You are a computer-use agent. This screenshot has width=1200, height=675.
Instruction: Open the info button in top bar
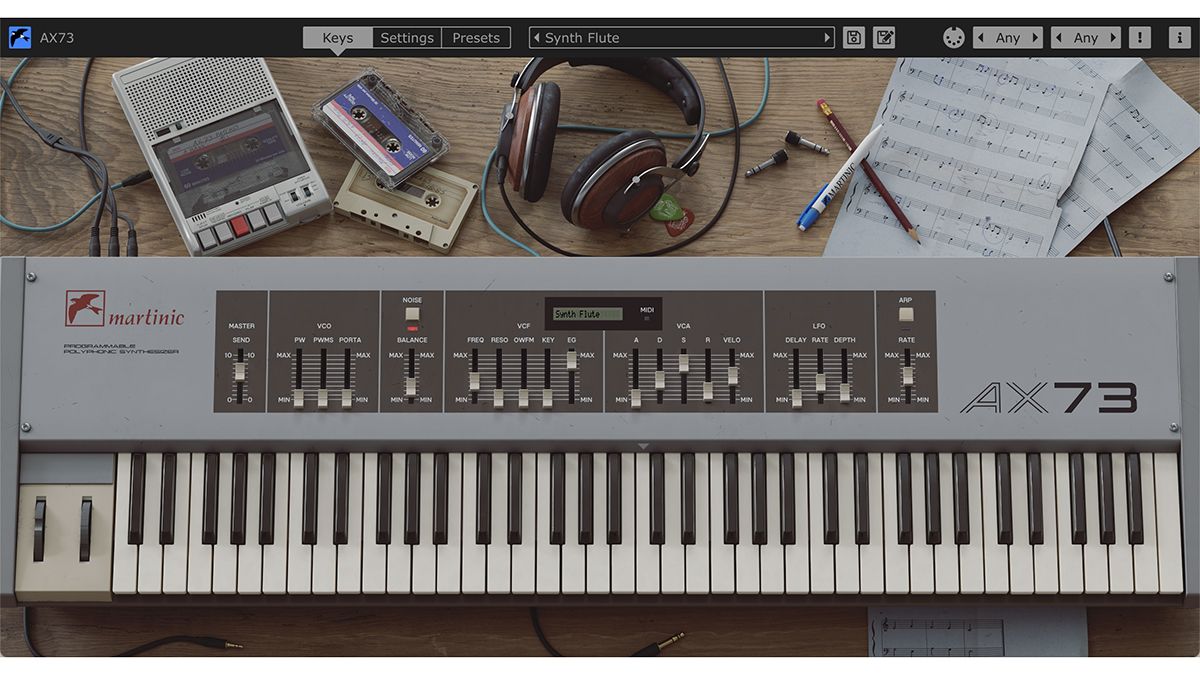coord(1179,38)
